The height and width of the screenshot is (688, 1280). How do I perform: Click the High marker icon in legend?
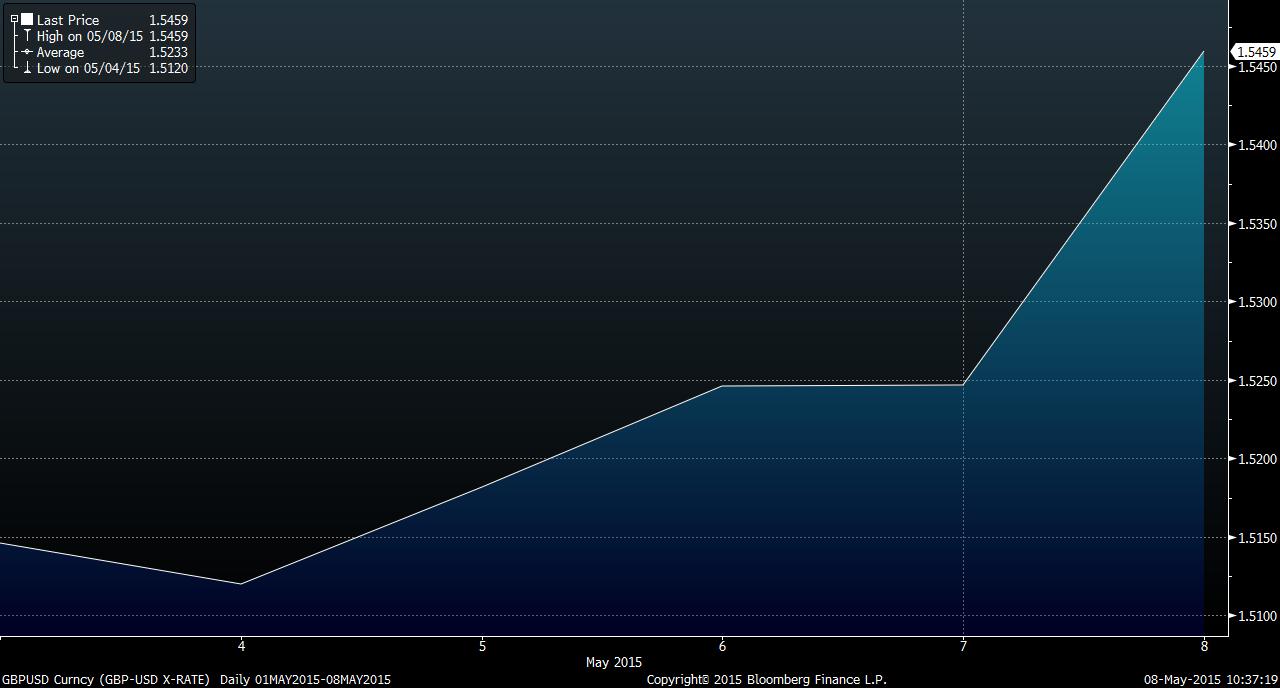click(27, 36)
